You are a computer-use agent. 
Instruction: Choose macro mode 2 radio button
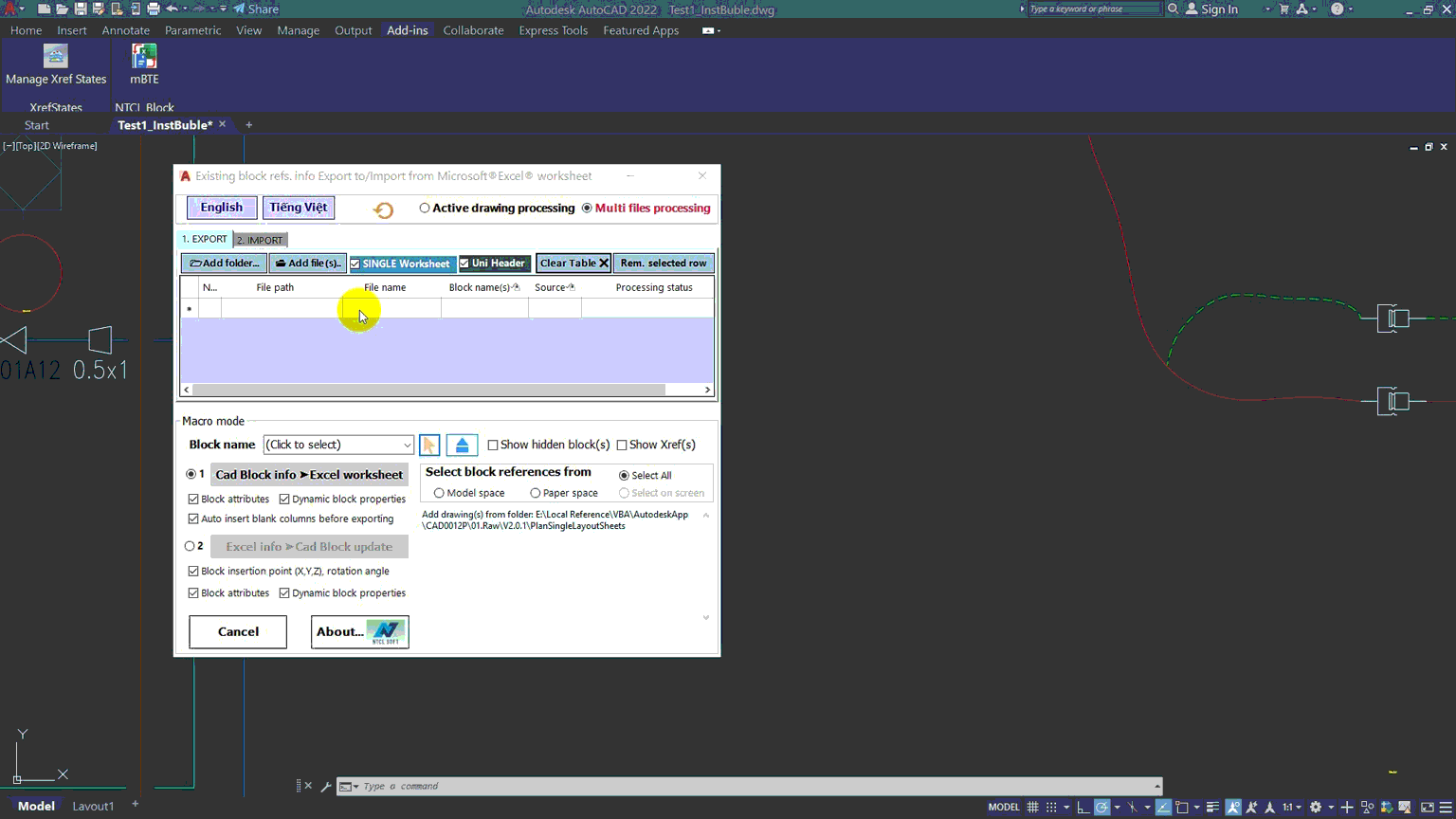pyautogui.click(x=190, y=546)
